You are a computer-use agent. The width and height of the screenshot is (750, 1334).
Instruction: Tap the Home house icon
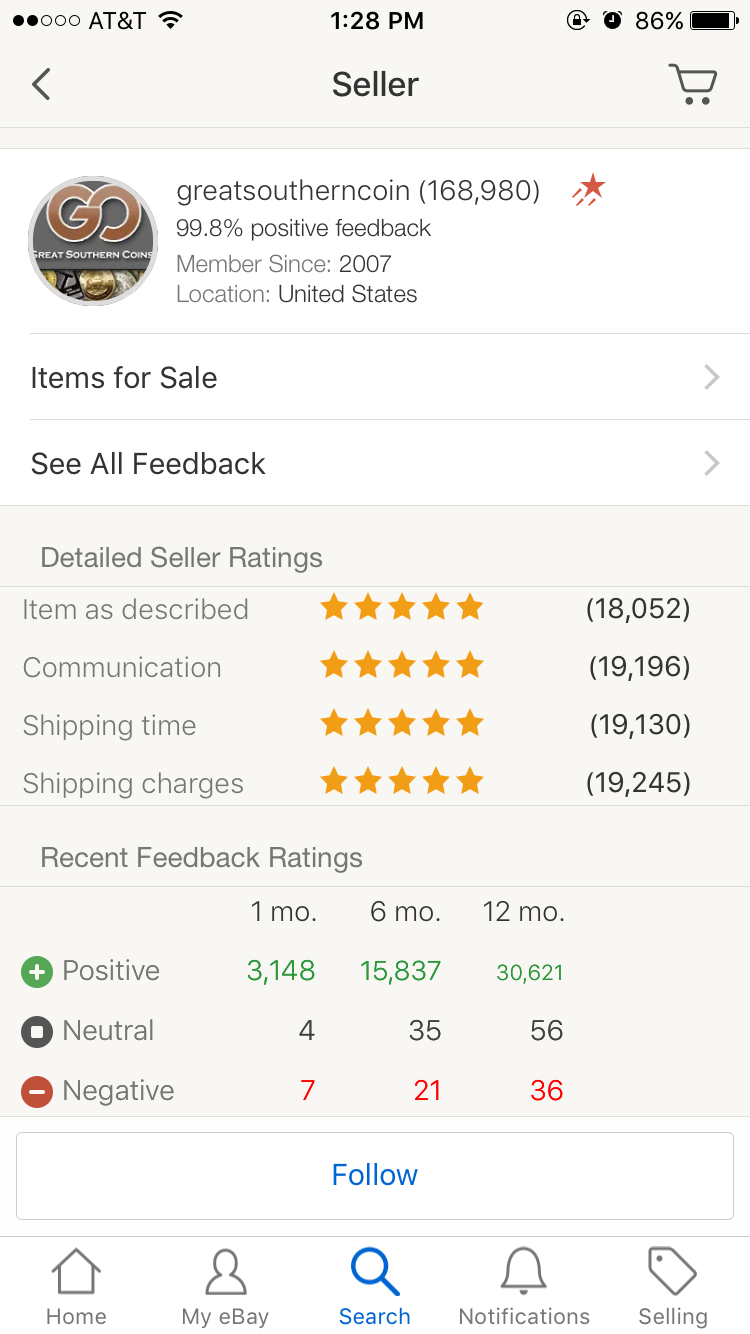click(x=76, y=1271)
